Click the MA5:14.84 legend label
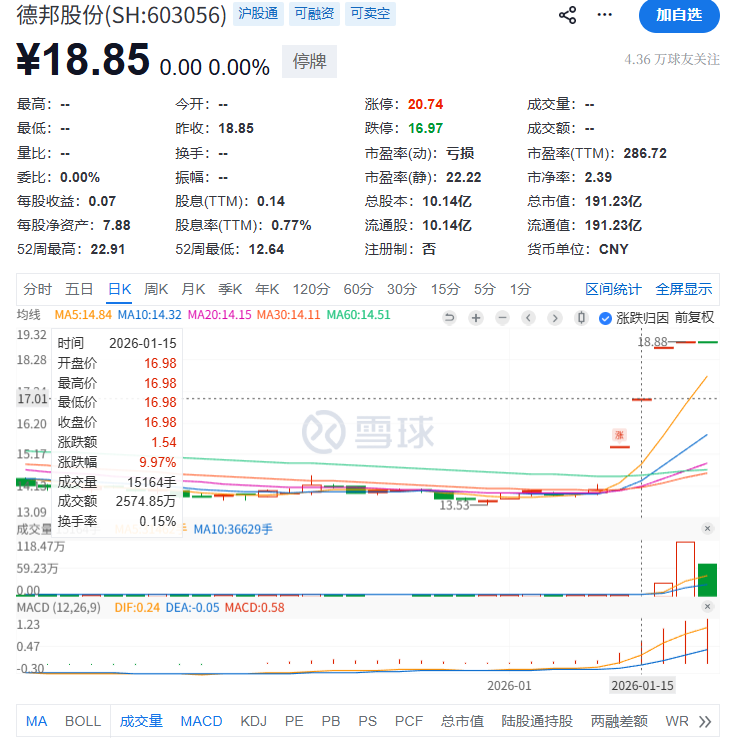The height and width of the screenshot is (745, 729). [83, 315]
